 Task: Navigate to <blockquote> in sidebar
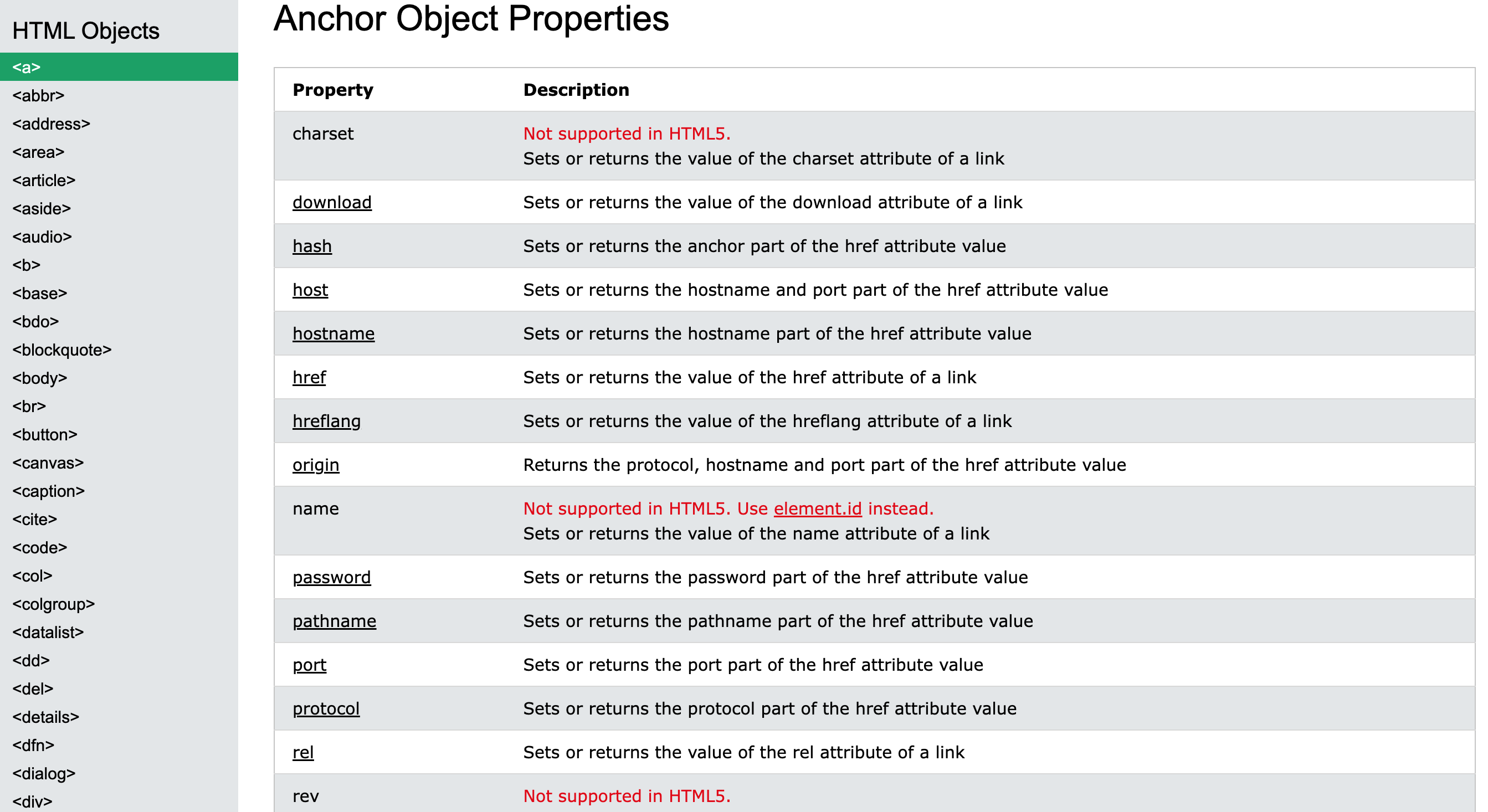62,350
